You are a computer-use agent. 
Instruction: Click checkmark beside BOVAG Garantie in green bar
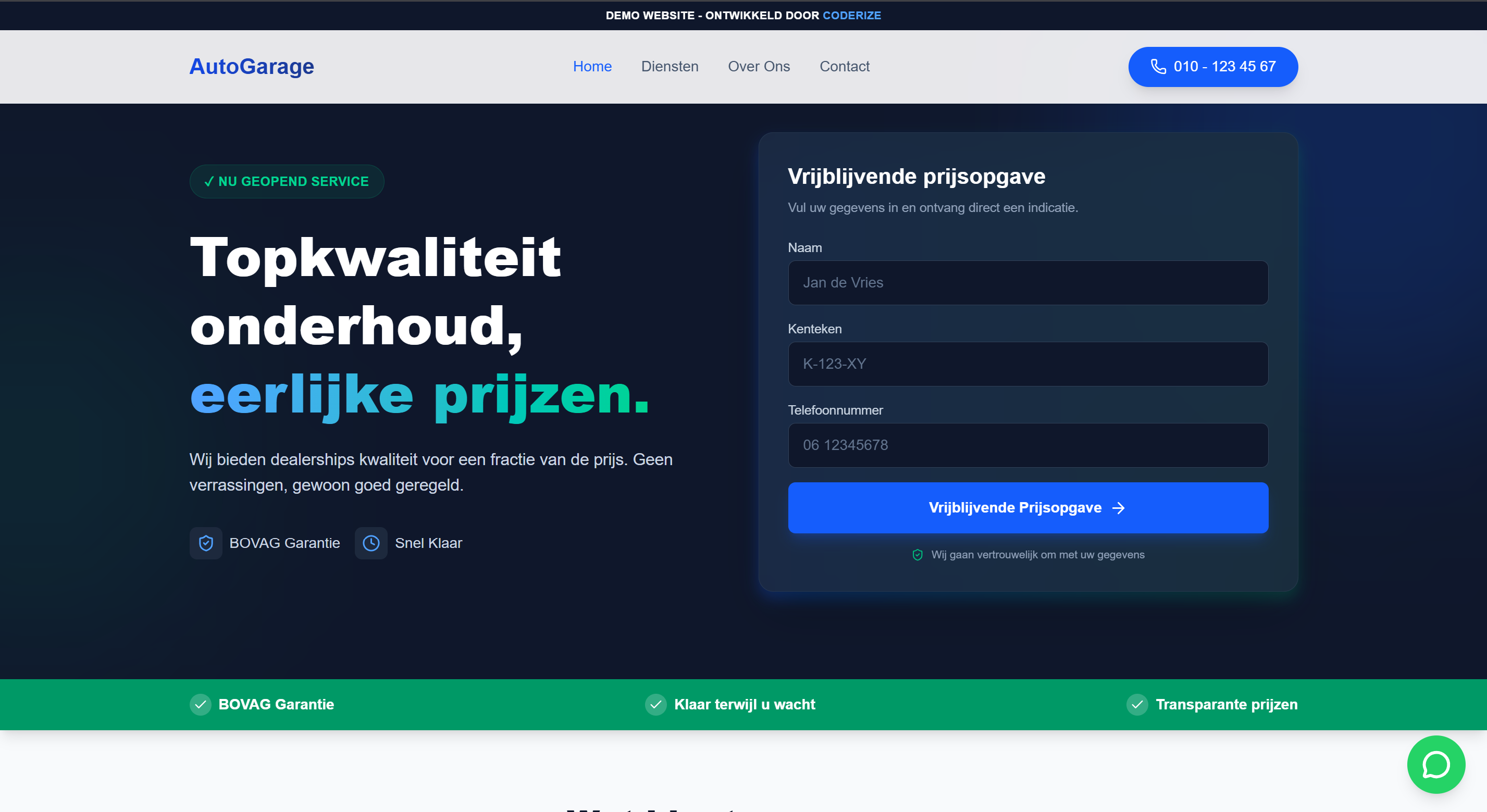tap(200, 704)
